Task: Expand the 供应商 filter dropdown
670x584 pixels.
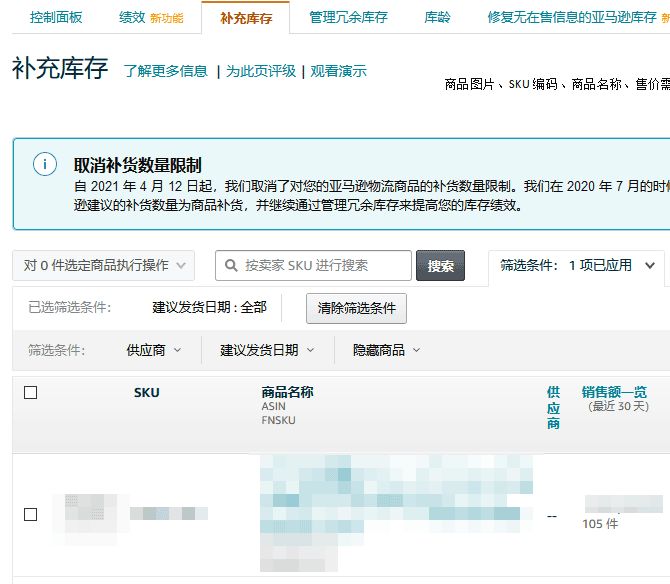Action: click(154, 350)
